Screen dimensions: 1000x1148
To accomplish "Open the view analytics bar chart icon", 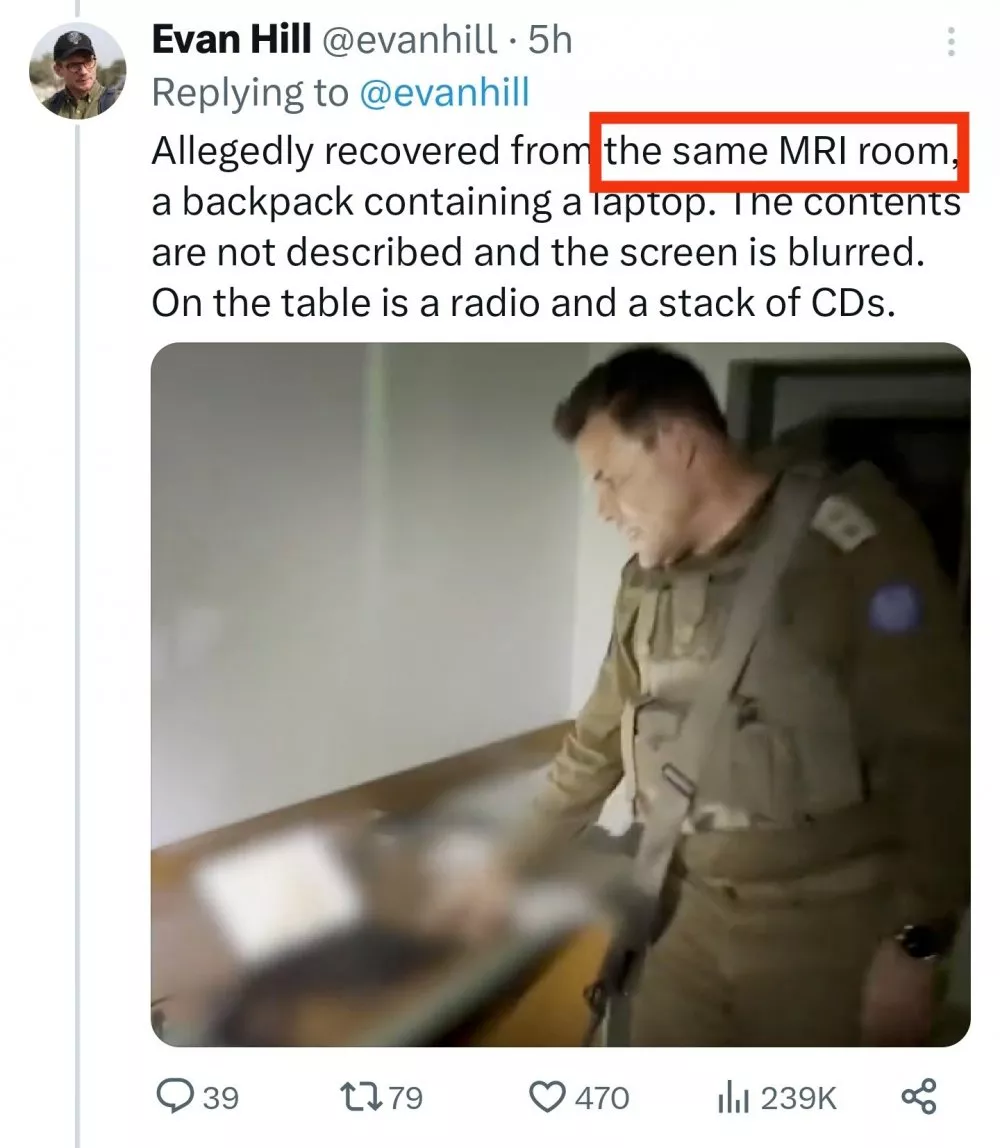I will (732, 1098).
